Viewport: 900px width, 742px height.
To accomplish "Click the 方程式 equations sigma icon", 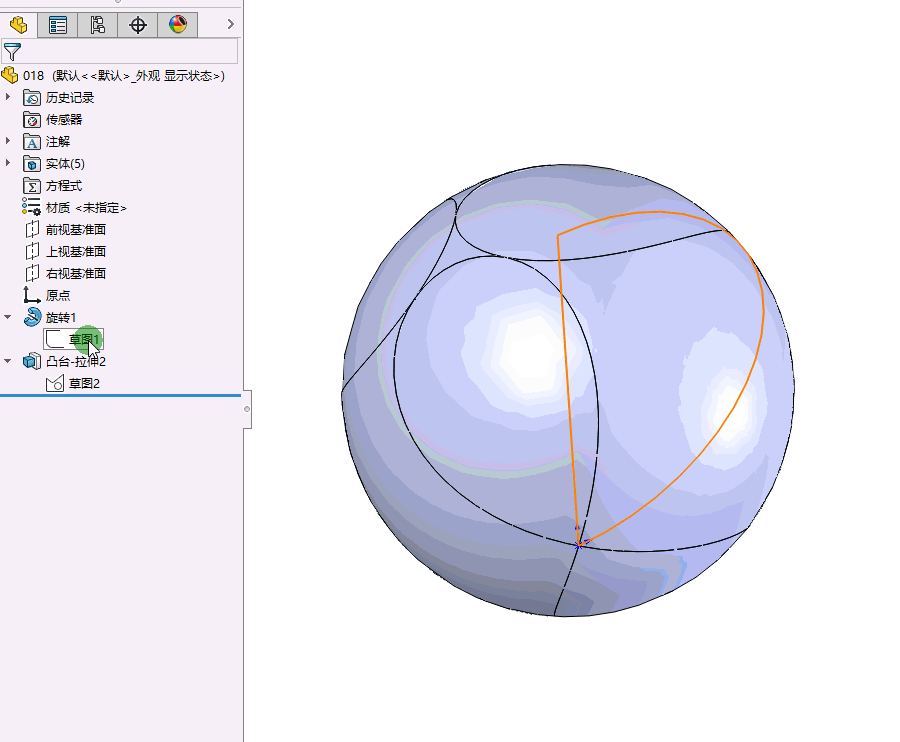I will pyautogui.click(x=30, y=185).
